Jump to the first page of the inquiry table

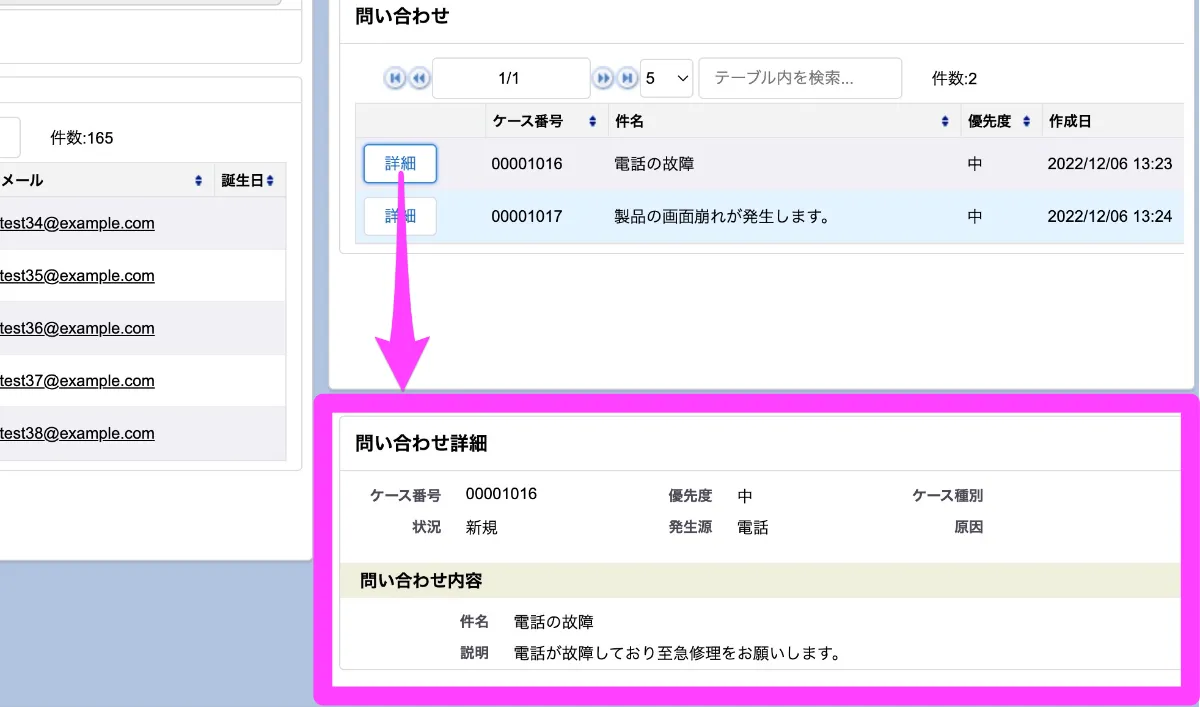tap(395, 77)
